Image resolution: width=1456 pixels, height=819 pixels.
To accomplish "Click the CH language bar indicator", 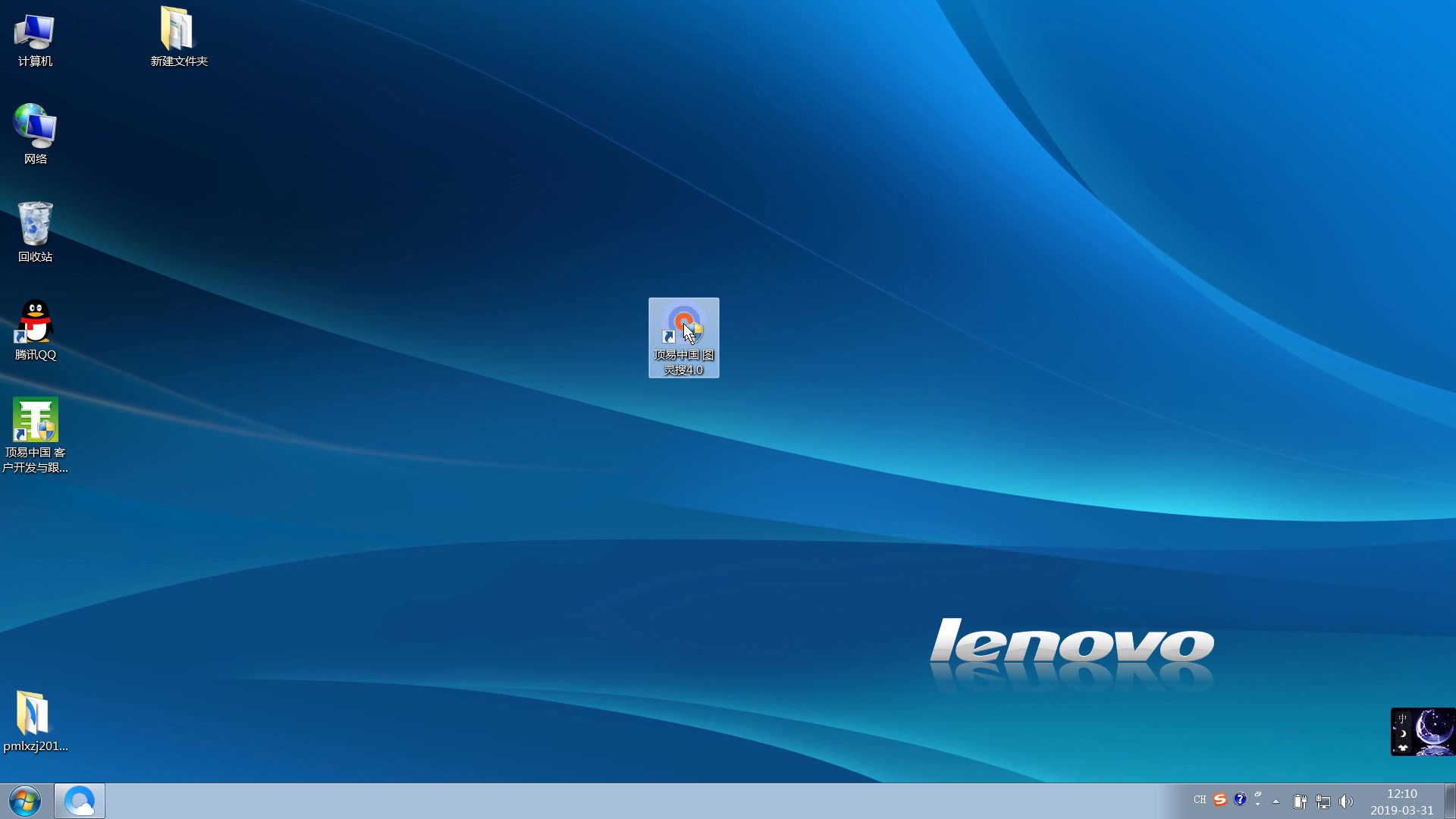I will [x=1199, y=800].
